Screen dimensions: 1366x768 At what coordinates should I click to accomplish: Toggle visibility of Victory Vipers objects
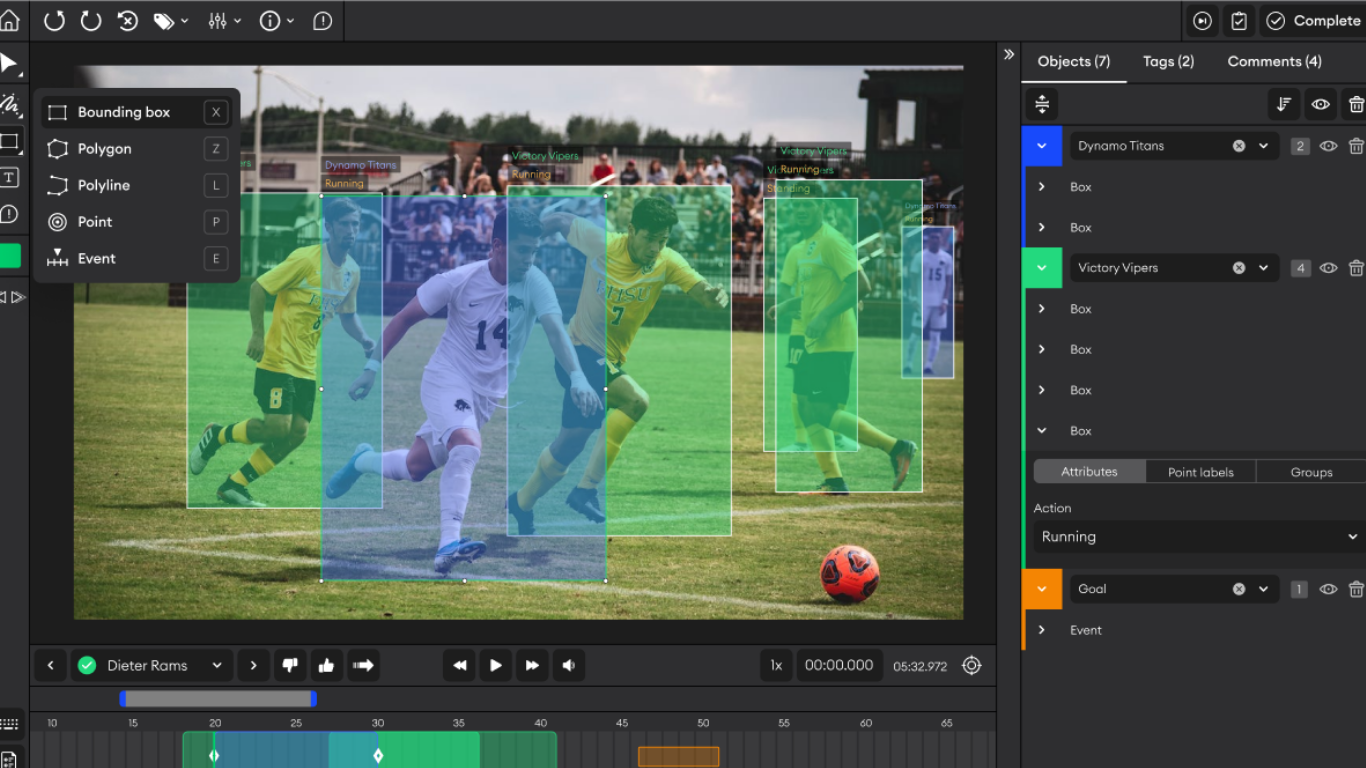1328,268
